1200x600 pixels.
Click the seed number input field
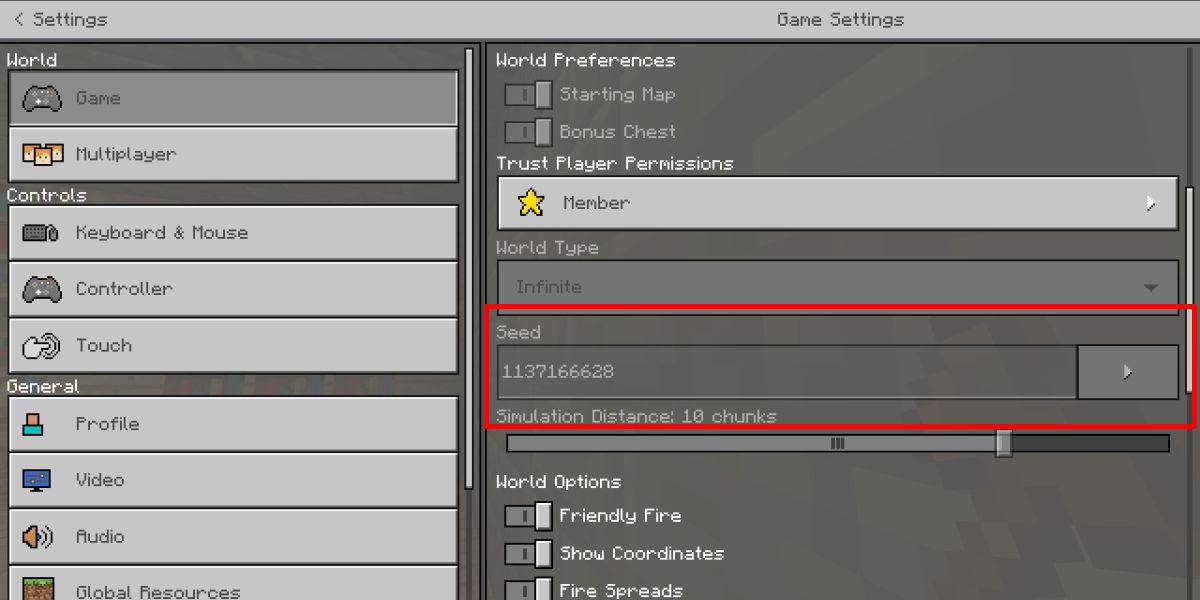pos(787,372)
